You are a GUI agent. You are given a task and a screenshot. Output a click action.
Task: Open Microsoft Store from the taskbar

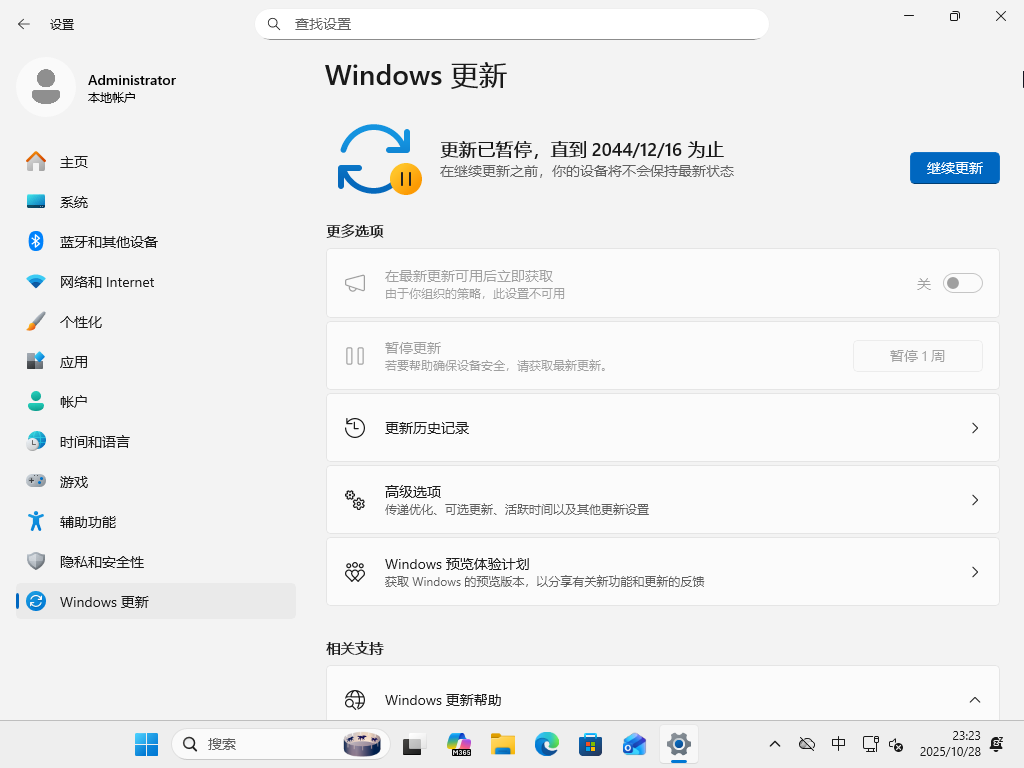pyautogui.click(x=590, y=744)
